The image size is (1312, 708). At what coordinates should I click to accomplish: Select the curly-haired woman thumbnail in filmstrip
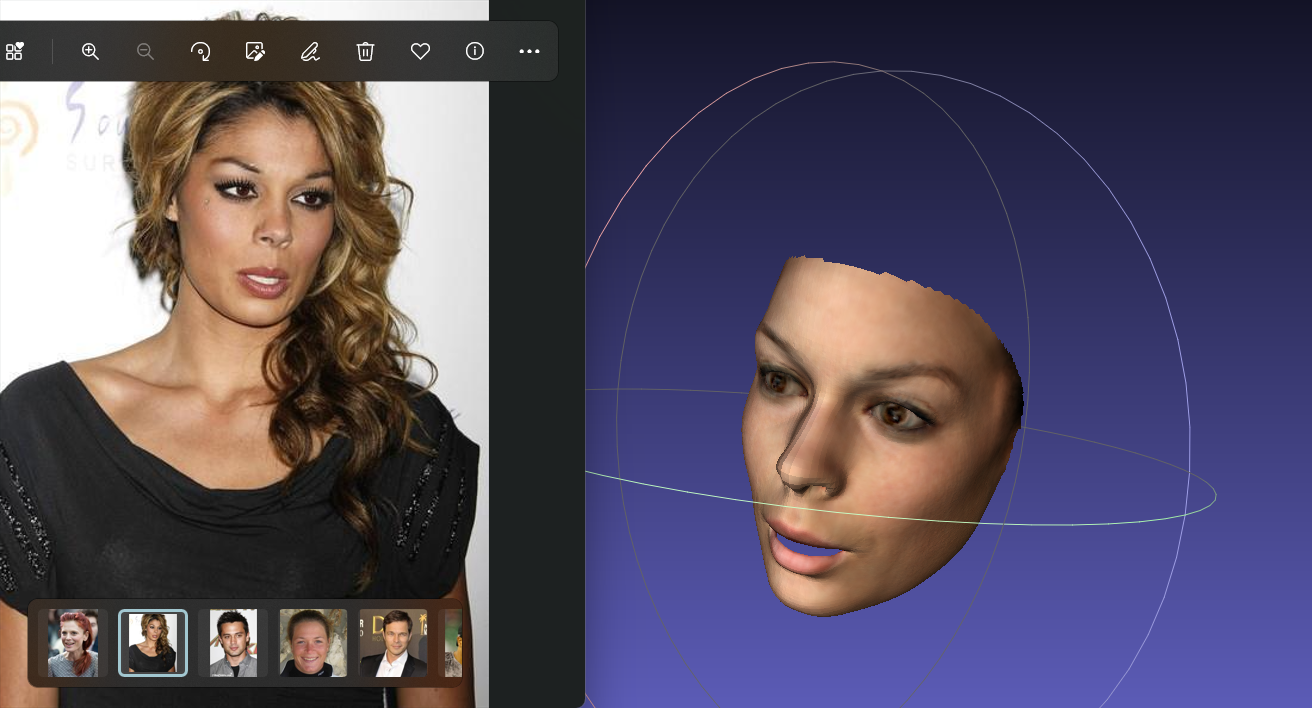pyautogui.click(x=153, y=643)
